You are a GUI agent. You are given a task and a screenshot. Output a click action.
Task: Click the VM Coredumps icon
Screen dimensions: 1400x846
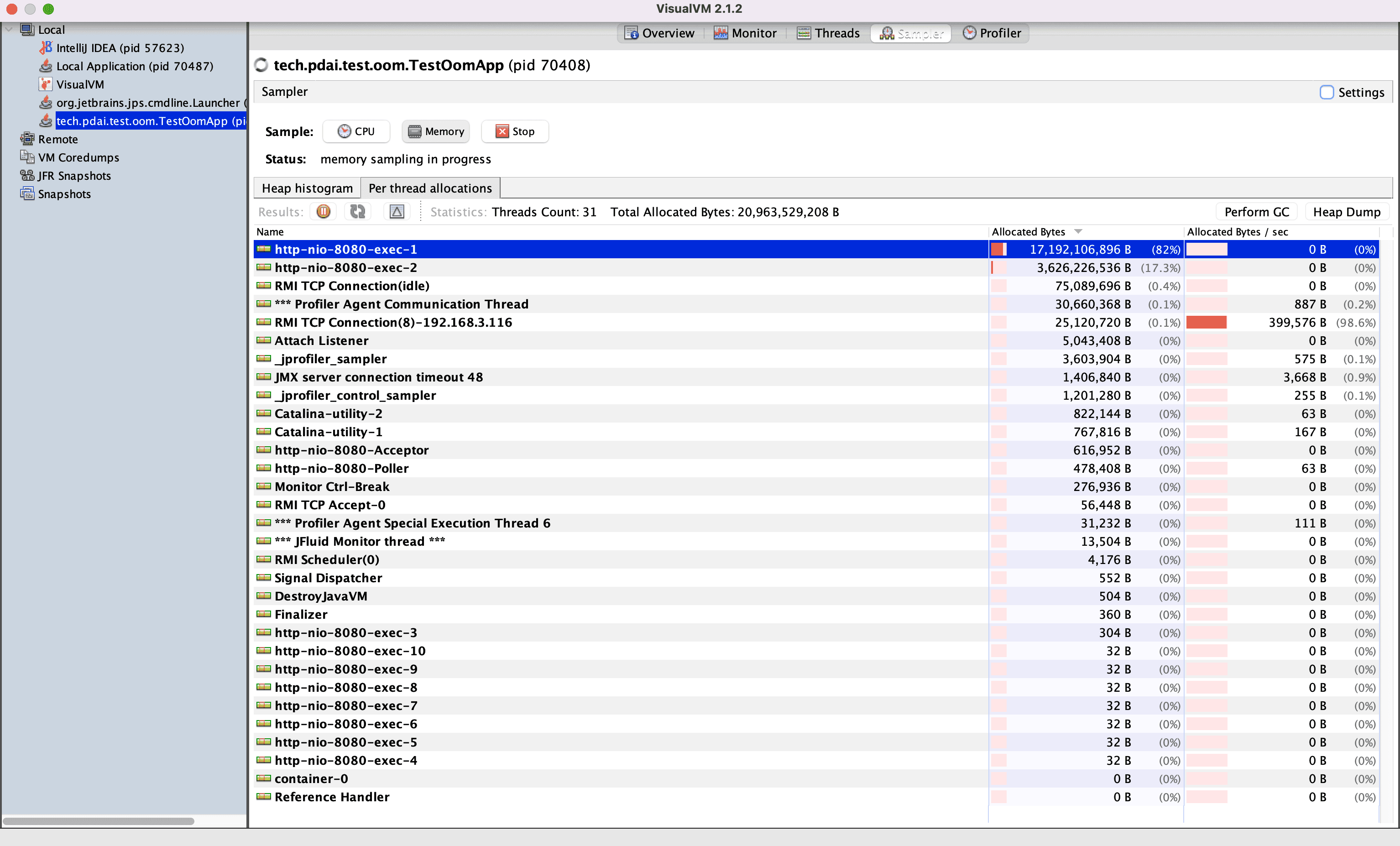(27, 157)
